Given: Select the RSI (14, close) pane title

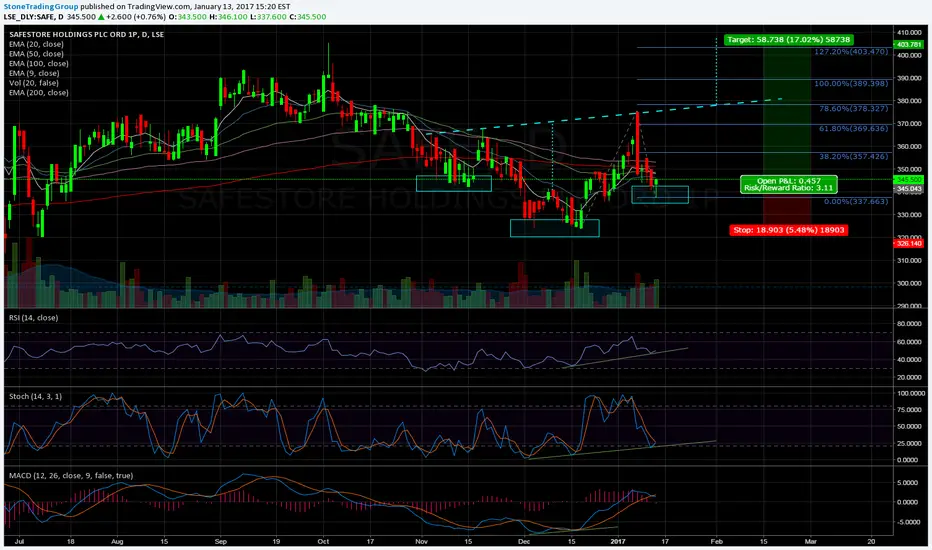Looking at the screenshot, I should click(x=33, y=318).
